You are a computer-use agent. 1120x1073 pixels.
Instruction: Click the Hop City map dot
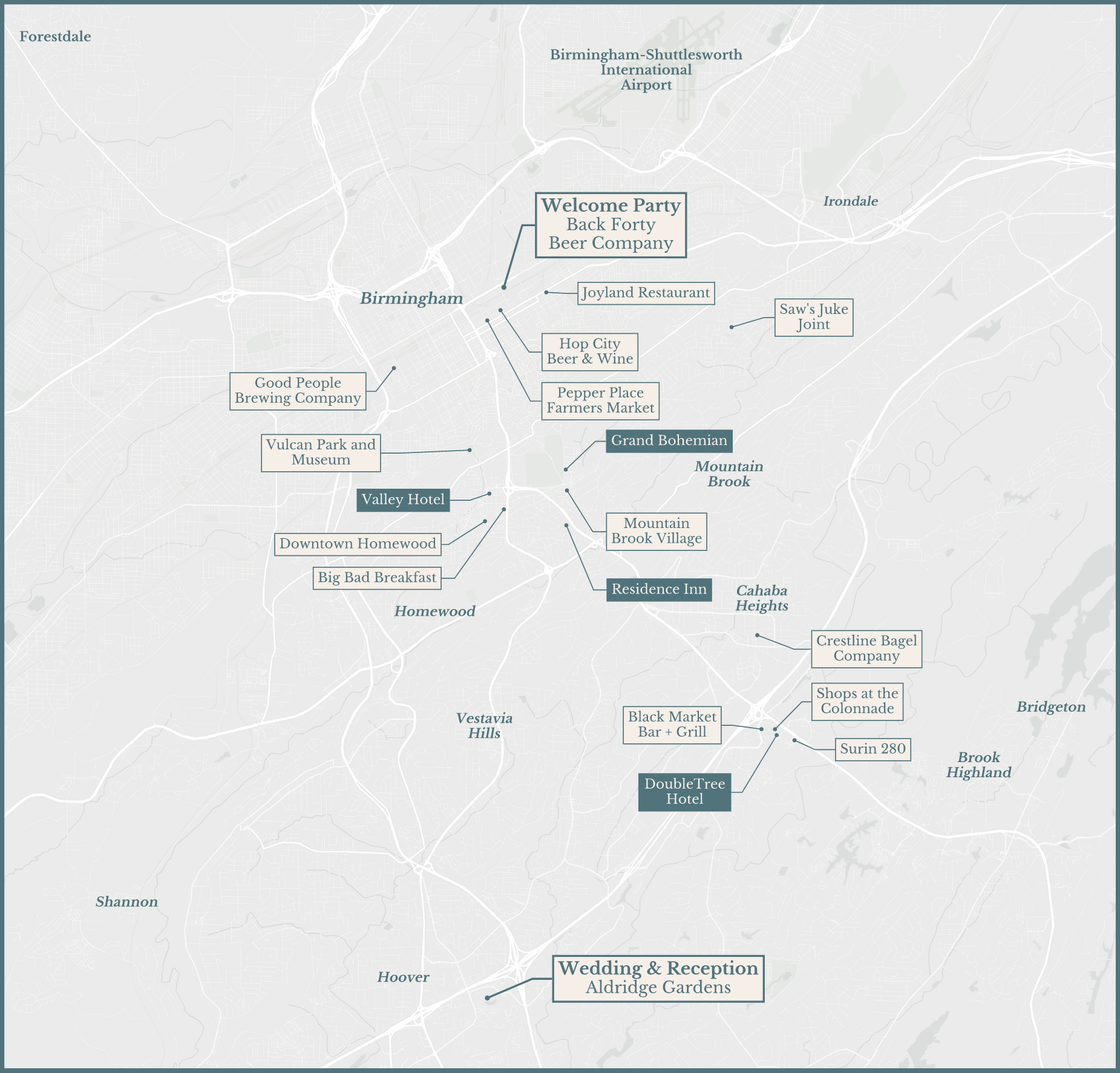coord(500,310)
